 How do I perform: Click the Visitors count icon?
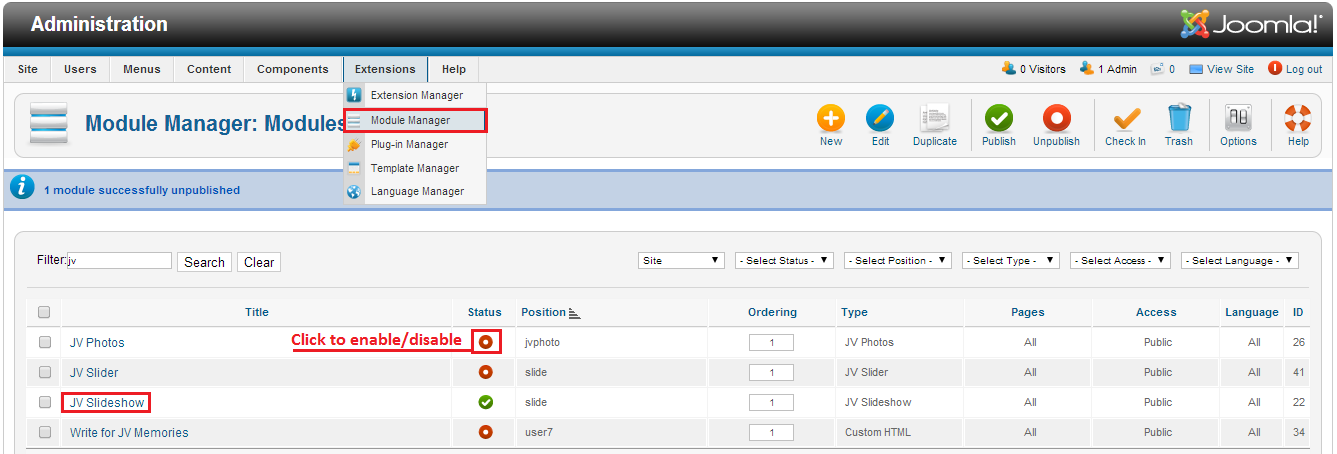(x=1009, y=69)
